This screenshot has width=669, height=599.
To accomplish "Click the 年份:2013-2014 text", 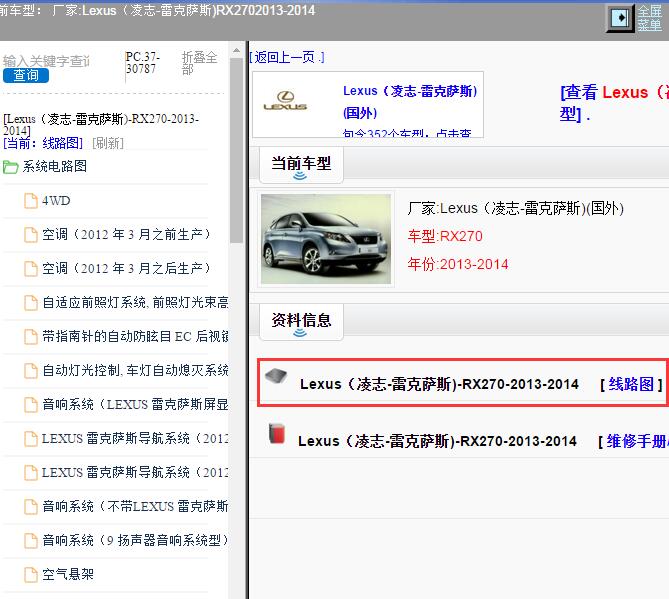I will 458,264.
